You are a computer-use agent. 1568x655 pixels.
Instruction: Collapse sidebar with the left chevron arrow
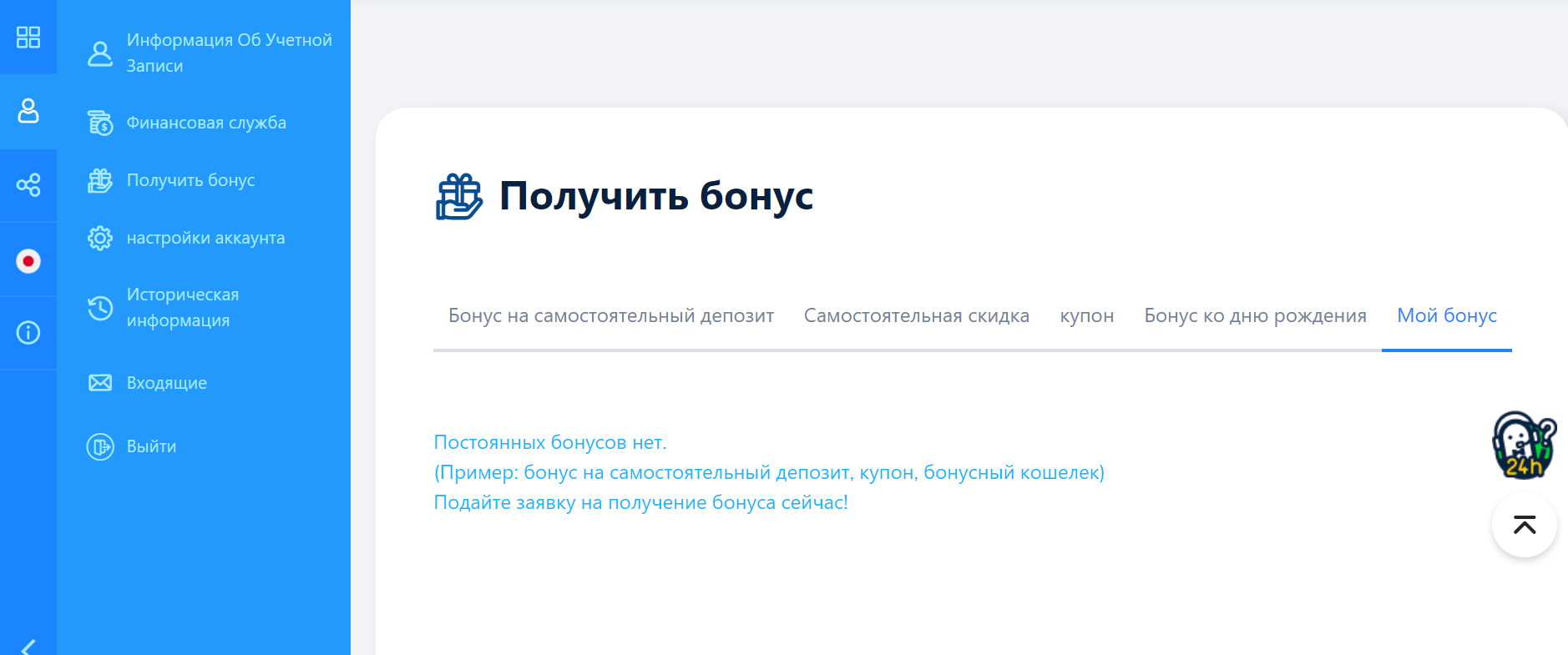(x=28, y=647)
